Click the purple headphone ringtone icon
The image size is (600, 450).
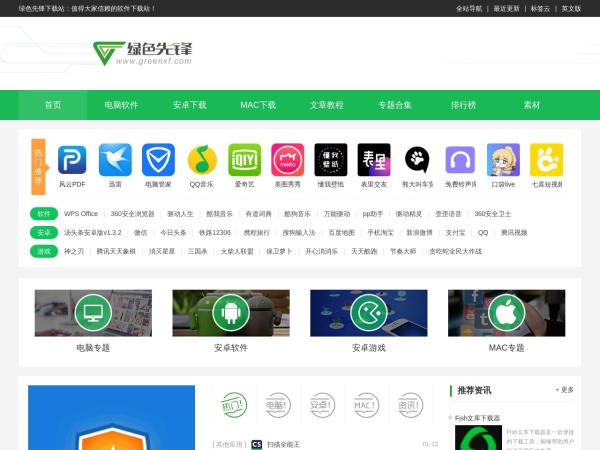pyautogui.click(x=460, y=160)
